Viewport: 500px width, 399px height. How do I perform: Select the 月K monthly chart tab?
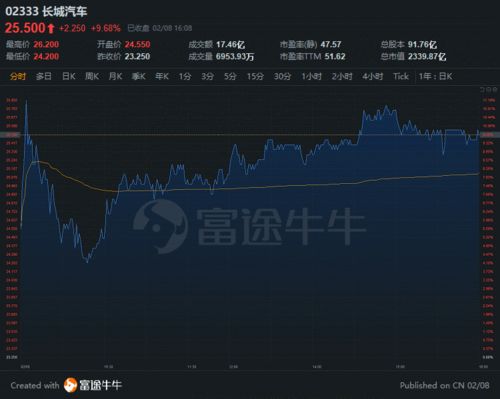point(115,76)
